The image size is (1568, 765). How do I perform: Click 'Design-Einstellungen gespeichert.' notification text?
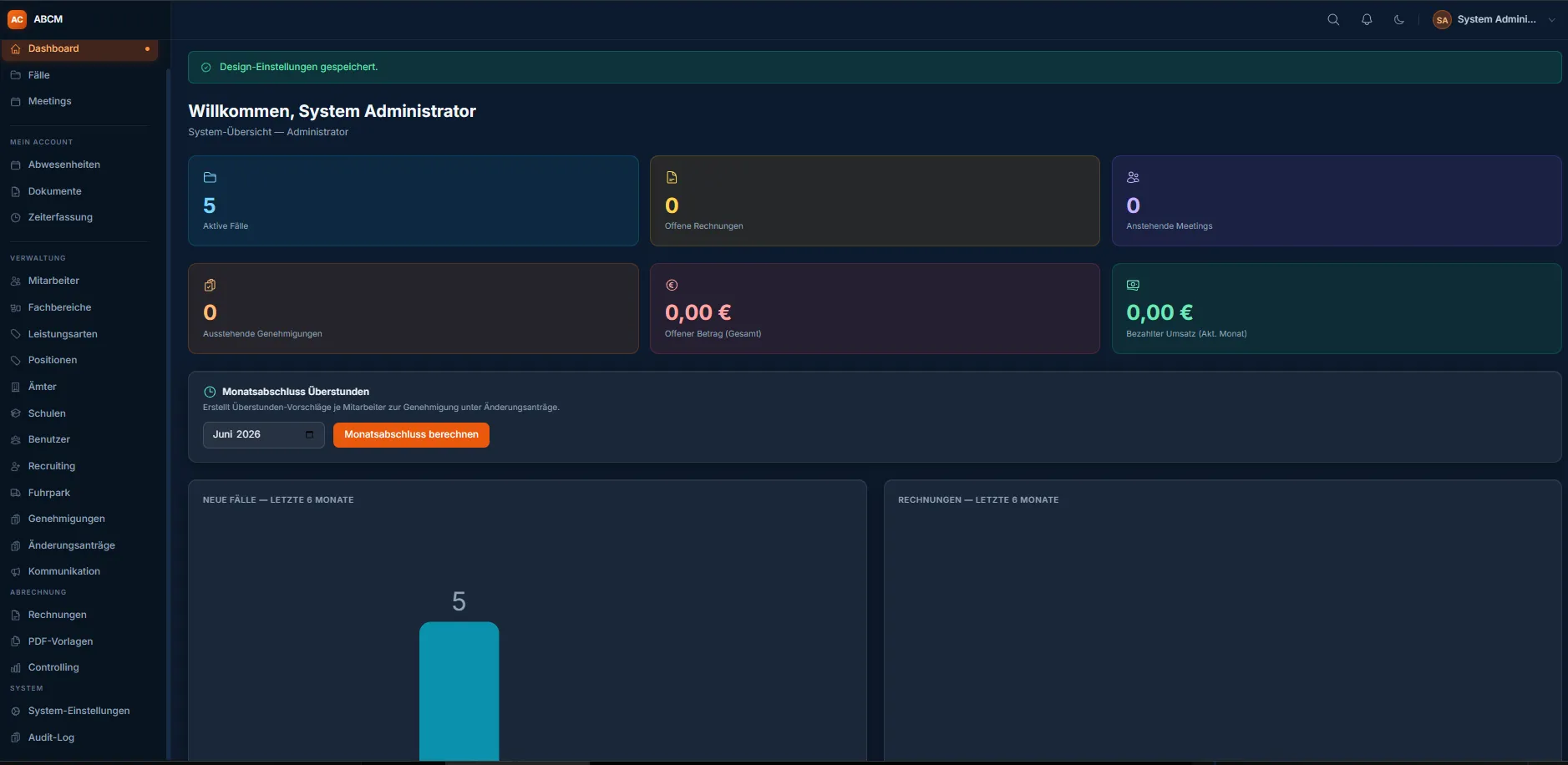click(298, 67)
